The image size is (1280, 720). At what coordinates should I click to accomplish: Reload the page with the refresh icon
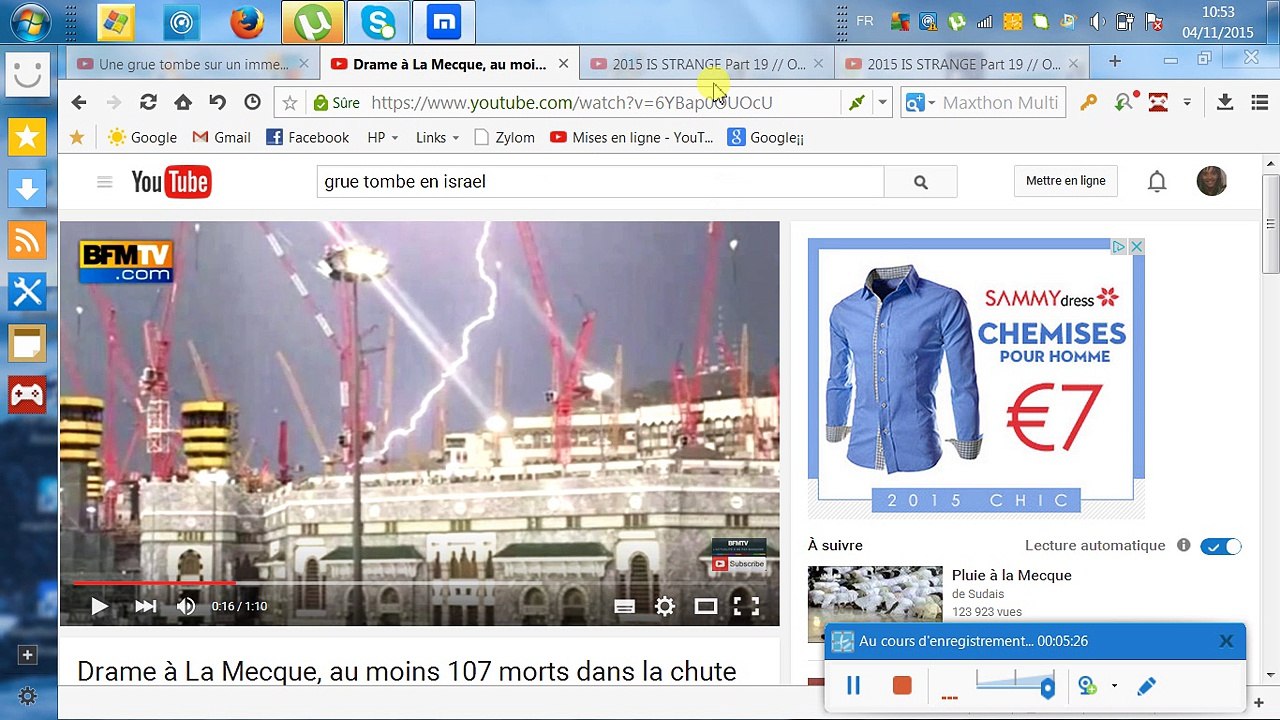point(148,102)
